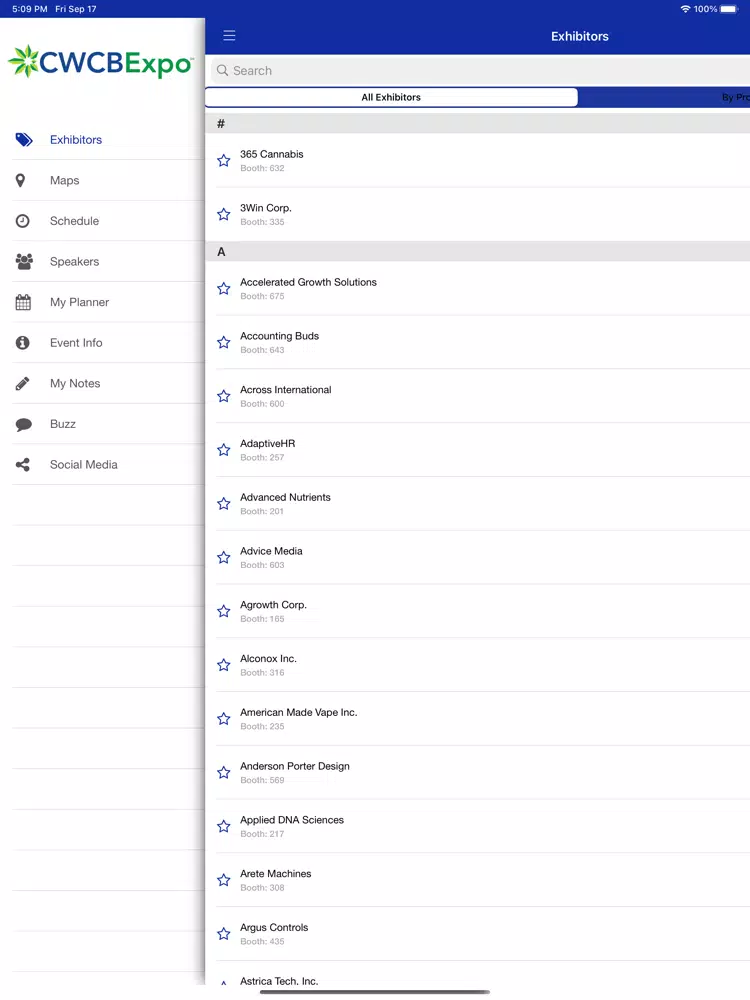Select Anderson Porter Design in list
750x1000 pixels.
click(478, 773)
